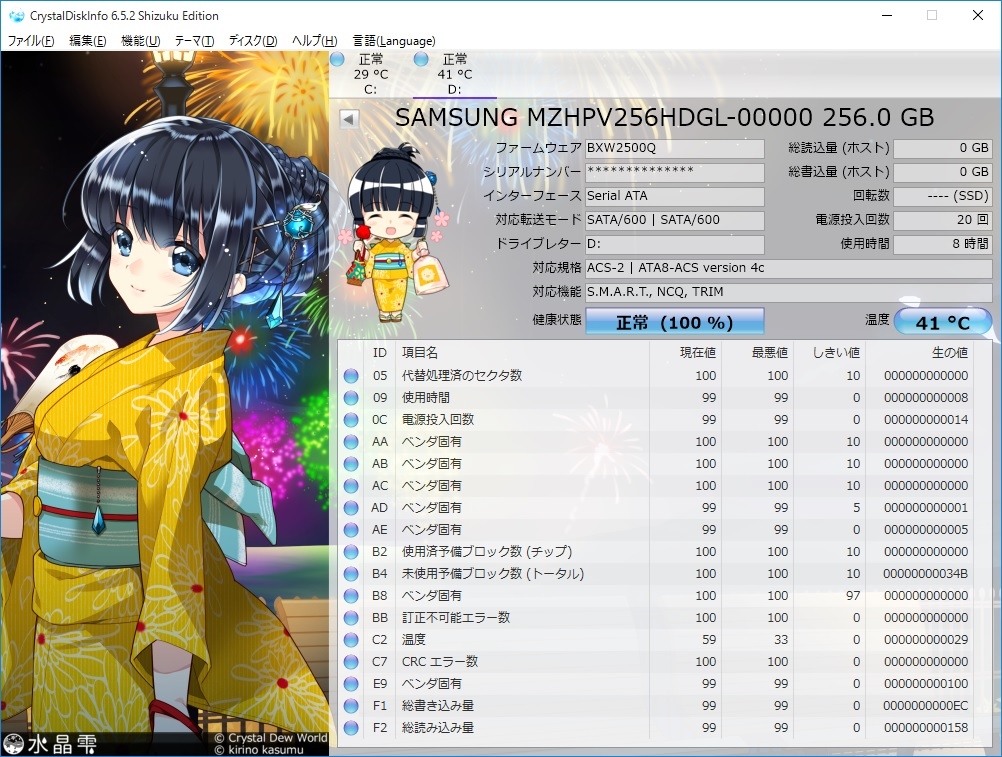This screenshot has height=757, width=1002.
Task: Click the CrystalDiskInfo title bar app icon
Action: pyautogui.click(x=17, y=15)
